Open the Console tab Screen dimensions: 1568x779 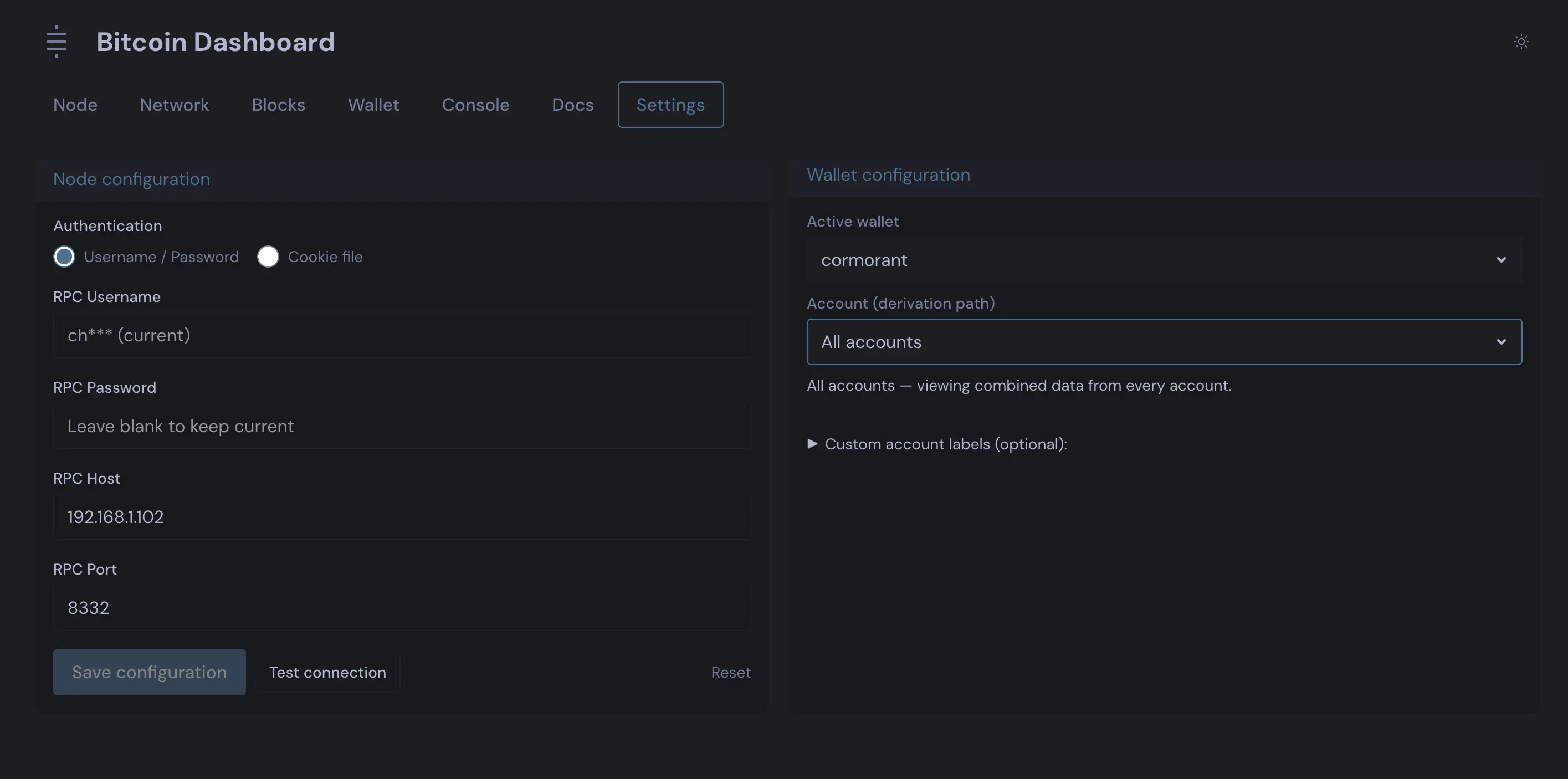click(x=476, y=105)
